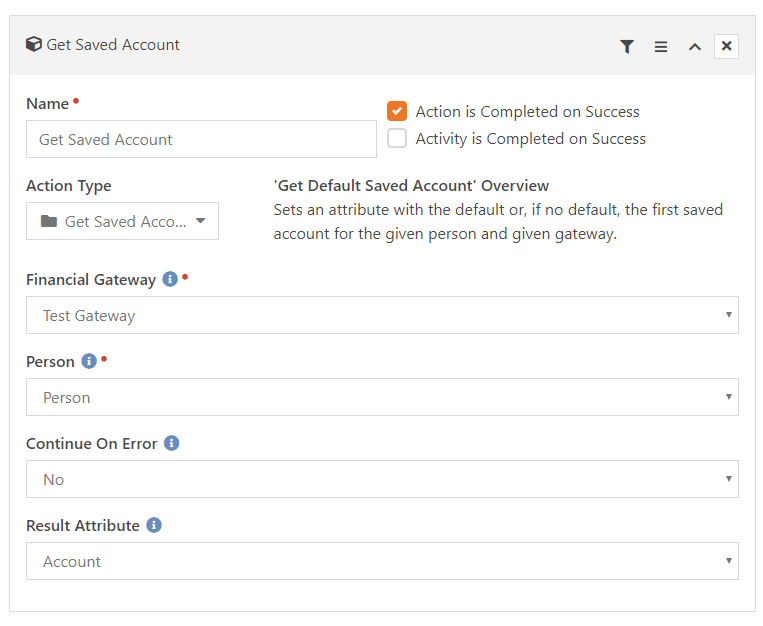Click the filter funnel icon in header
This screenshot has height=626, width=763.
(x=627, y=46)
